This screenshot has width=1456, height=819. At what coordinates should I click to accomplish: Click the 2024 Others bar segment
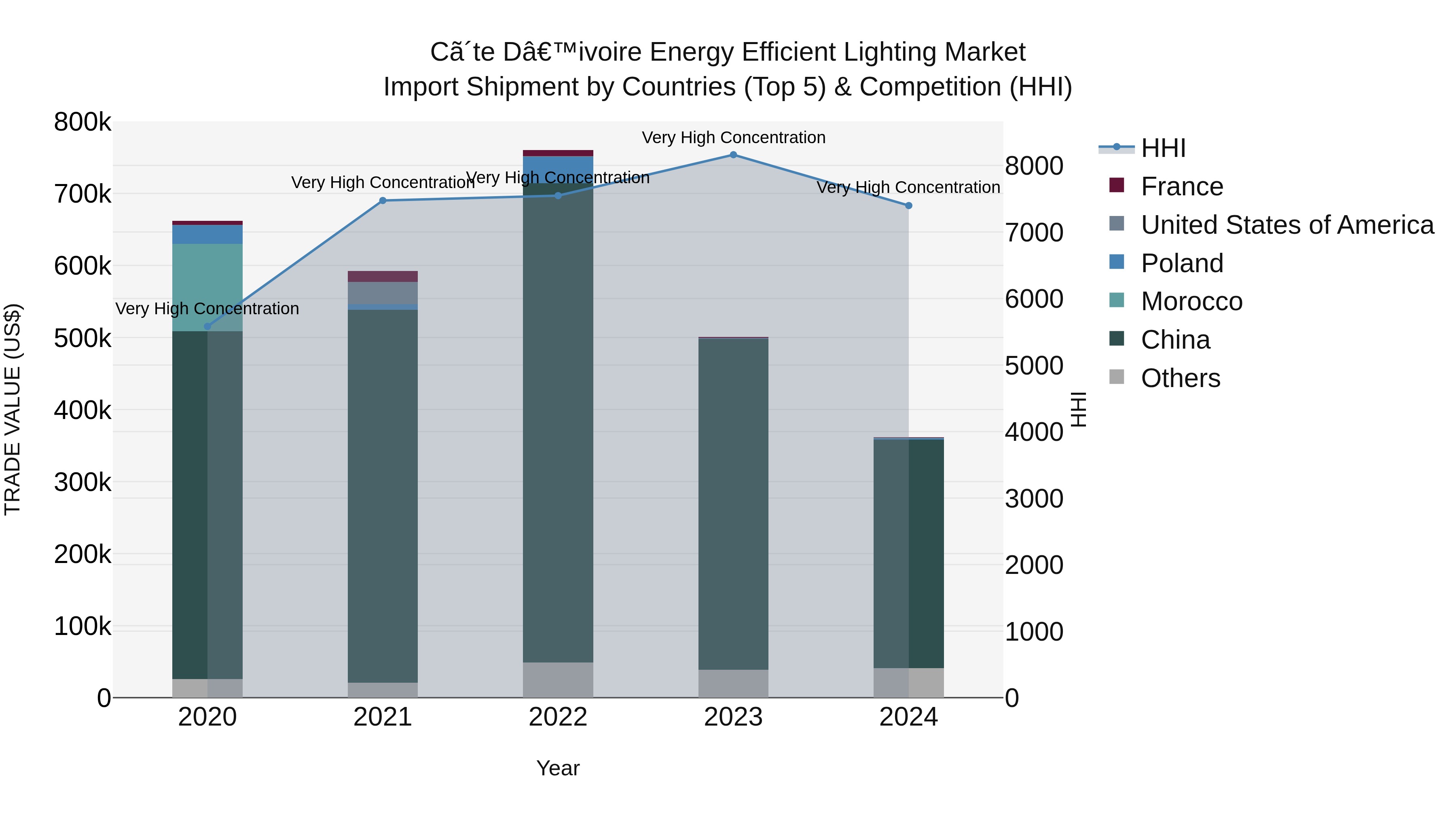tap(908, 683)
